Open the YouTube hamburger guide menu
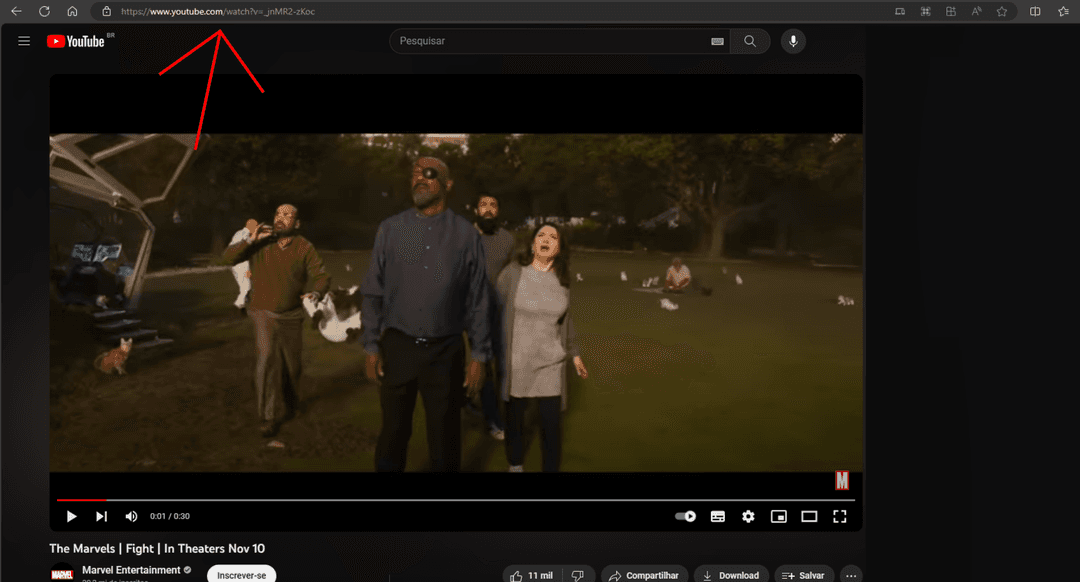Viewport: 1080px width, 582px height. pos(24,41)
